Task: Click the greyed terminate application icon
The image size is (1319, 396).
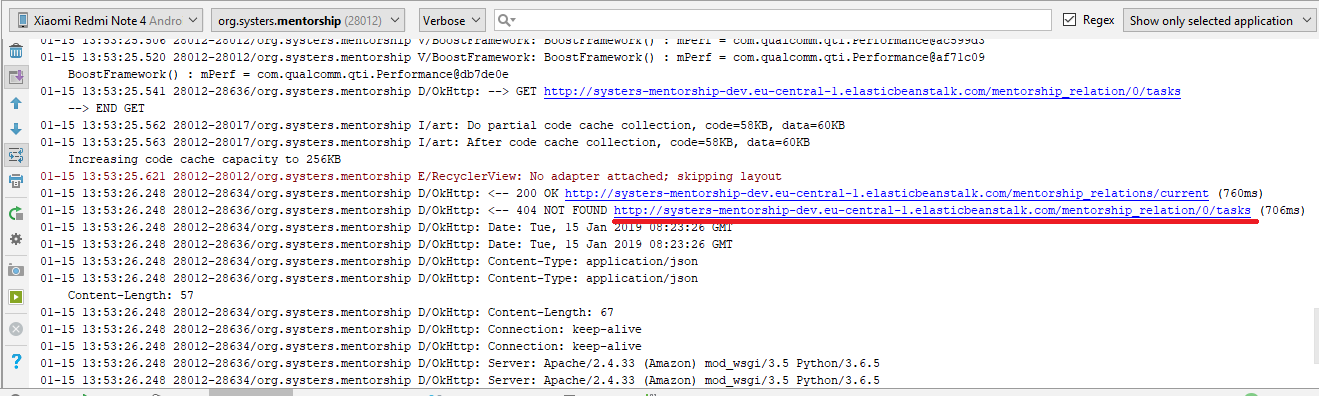Action: coord(16,328)
